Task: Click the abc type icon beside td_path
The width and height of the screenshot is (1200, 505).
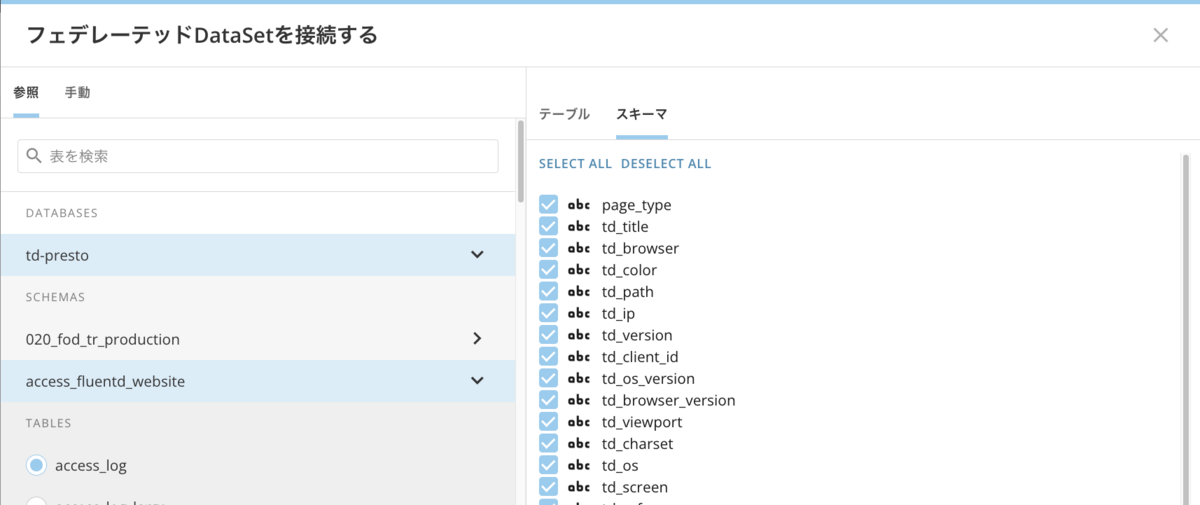Action: (579, 292)
